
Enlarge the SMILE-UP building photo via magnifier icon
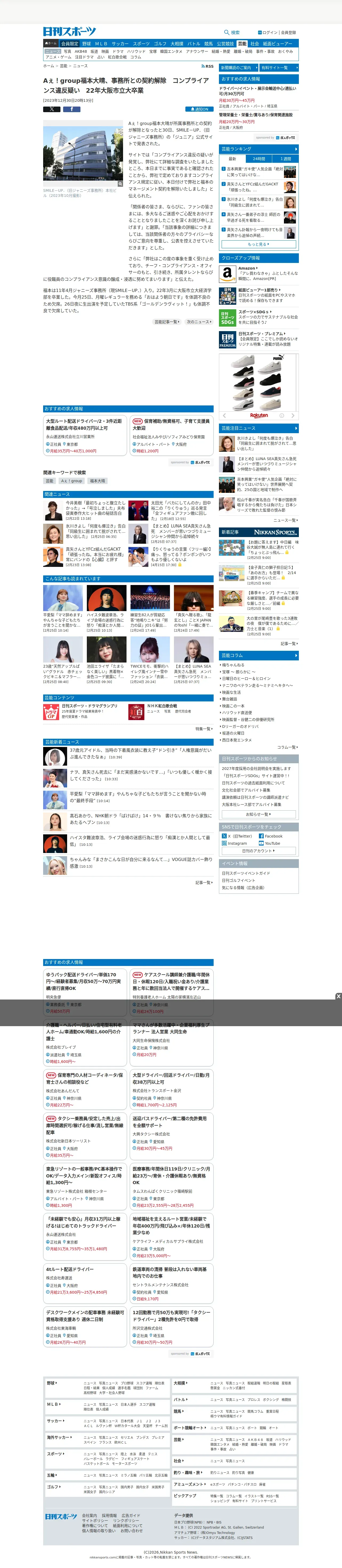click(120, 183)
